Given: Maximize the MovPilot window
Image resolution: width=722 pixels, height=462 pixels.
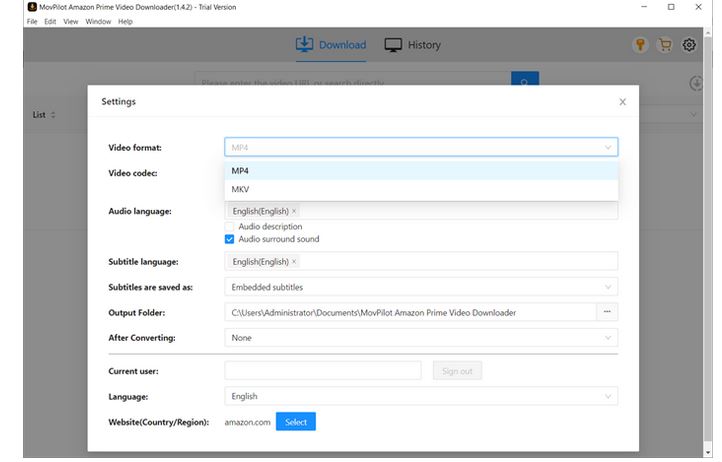Looking at the screenshot, I should tap(671, 7).
